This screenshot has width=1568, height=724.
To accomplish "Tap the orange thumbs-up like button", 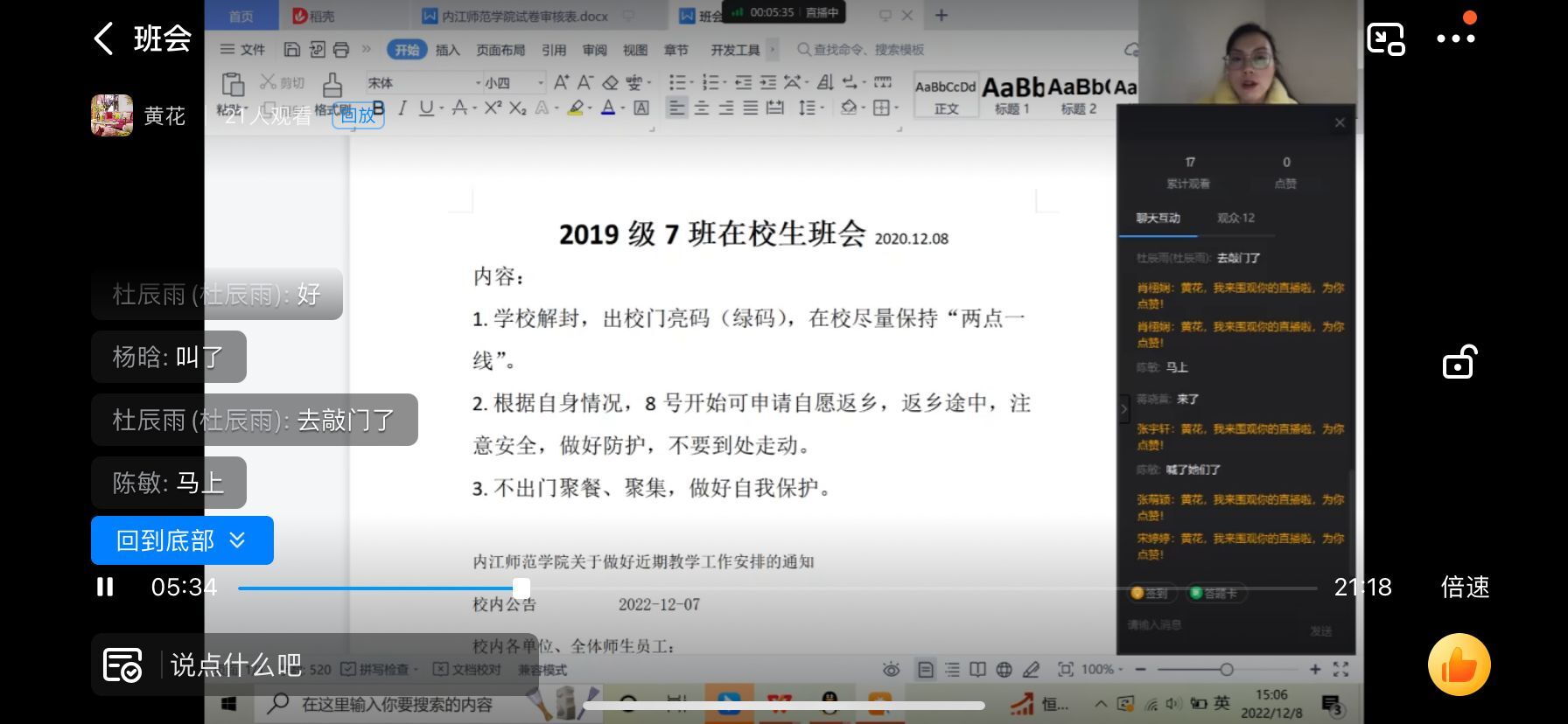I will pyautogui.click(x=1459, y=665).
